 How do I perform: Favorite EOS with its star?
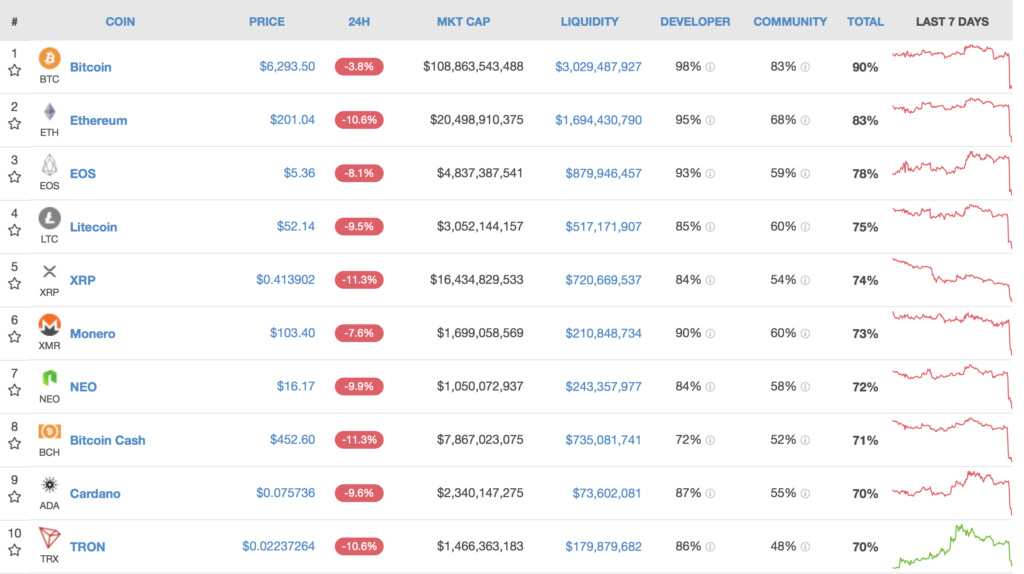coord(14,176)
